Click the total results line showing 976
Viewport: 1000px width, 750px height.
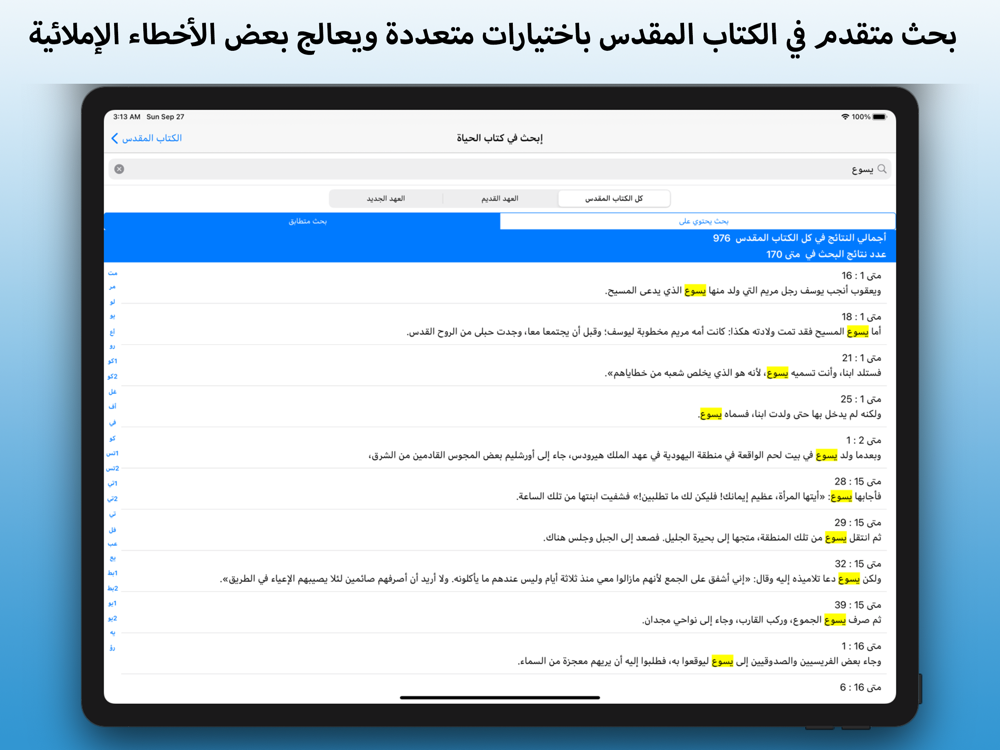[799, 238]
